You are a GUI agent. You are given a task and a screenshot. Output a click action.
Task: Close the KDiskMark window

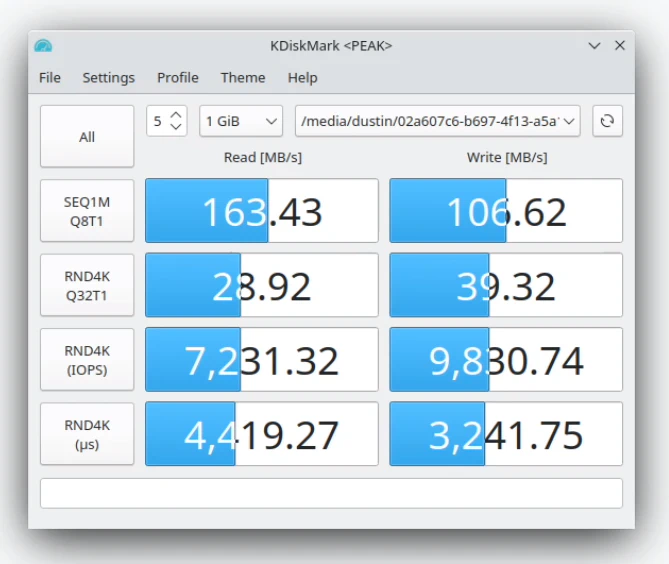pyautogui.click(x=620, y=45)
